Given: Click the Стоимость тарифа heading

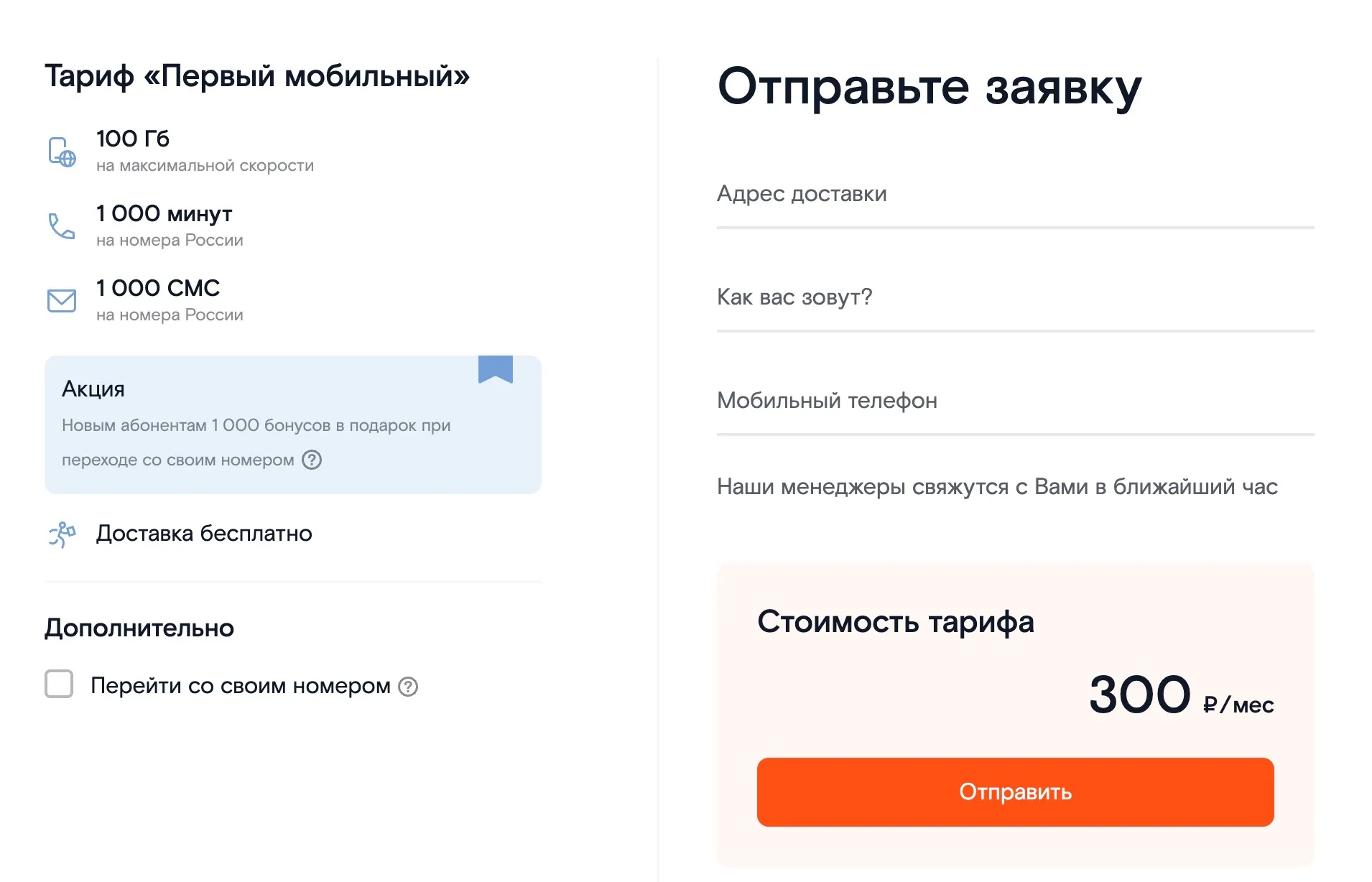Looking at the screenshot, I should 895,622.
